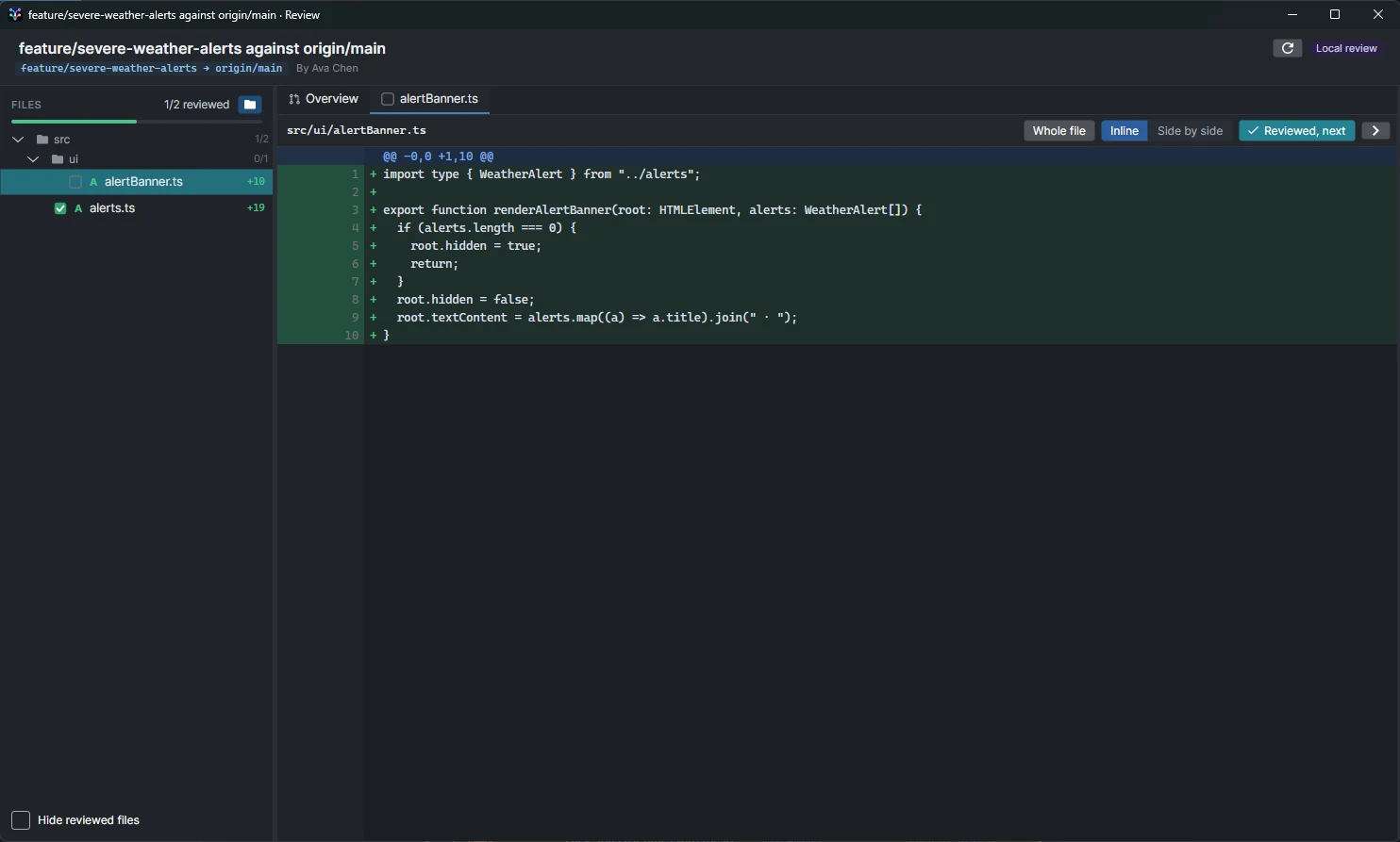Click the Reviewed, next button
The height and width of the screenshot is (842, 1400).
tap(1296, 131)
